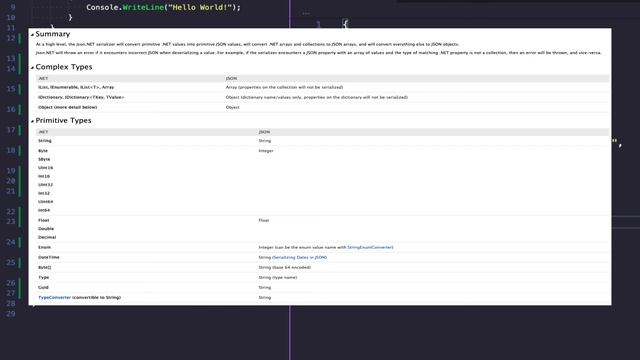The width and height of the screenshot is (640, 360).
Task: Click the IDictionary, IDictionary<TKey, TValue> cell
Action: point(81,98)
